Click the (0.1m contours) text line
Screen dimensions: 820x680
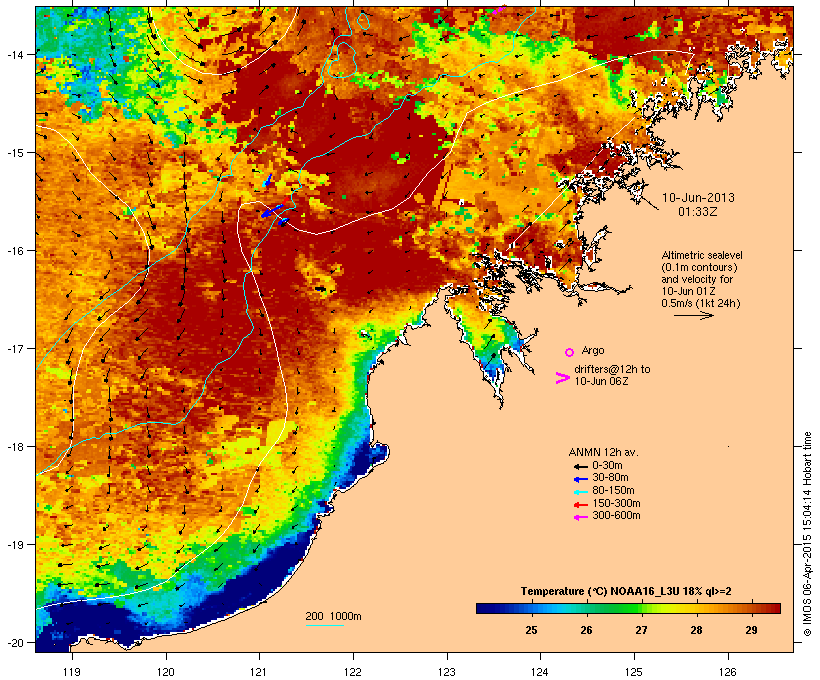699,267
